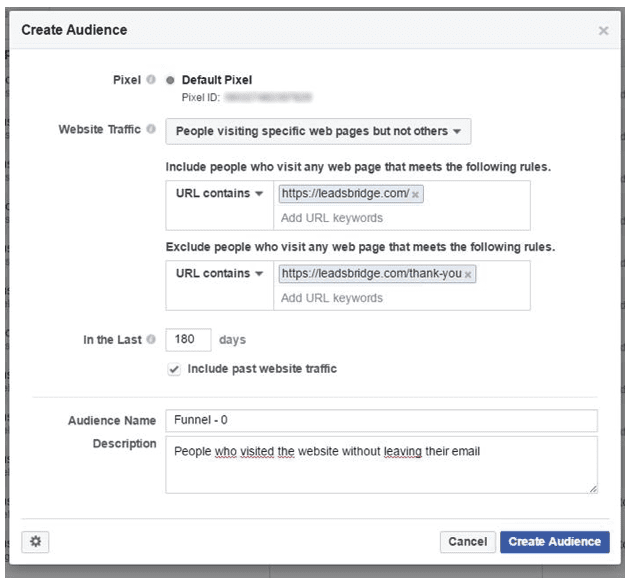Screen dimensions: 628x580
Task: Click the Create Audience button
Action: tap(554, 541)
